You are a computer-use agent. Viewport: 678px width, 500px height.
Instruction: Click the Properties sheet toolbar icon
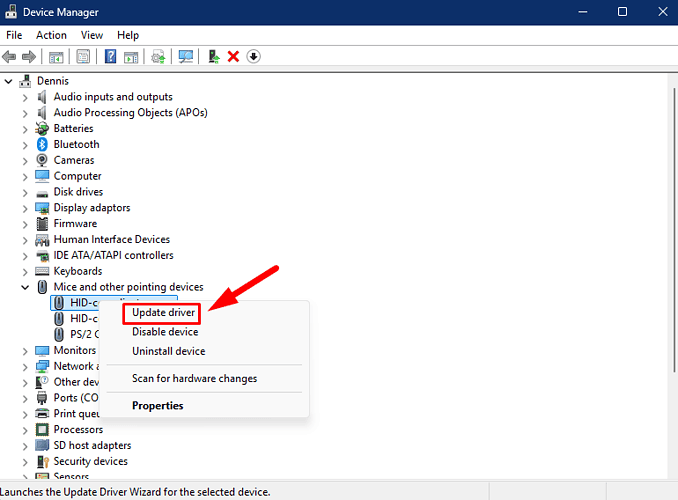click(83, 56)
